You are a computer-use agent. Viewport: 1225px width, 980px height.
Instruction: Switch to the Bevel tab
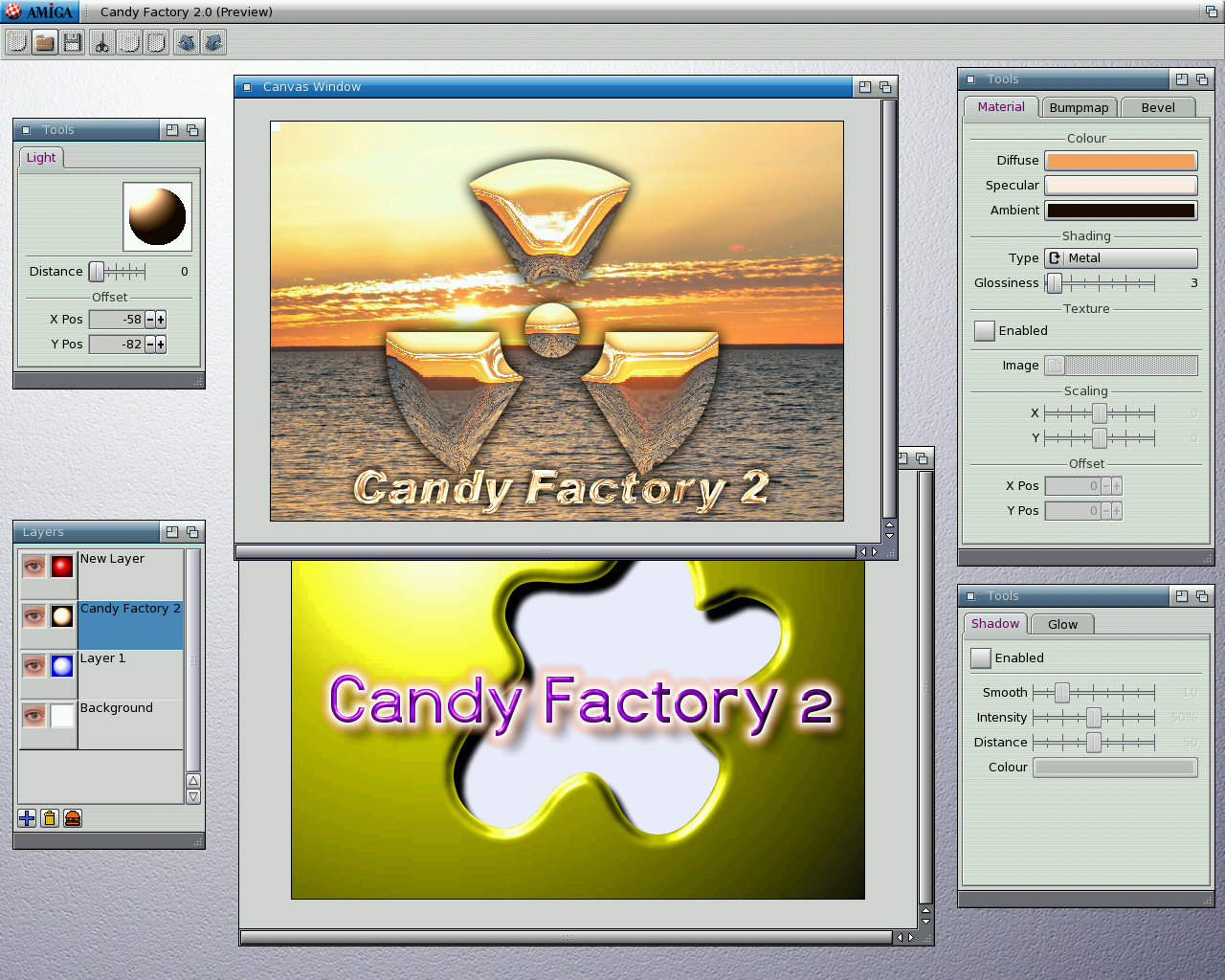point(1158,108)
